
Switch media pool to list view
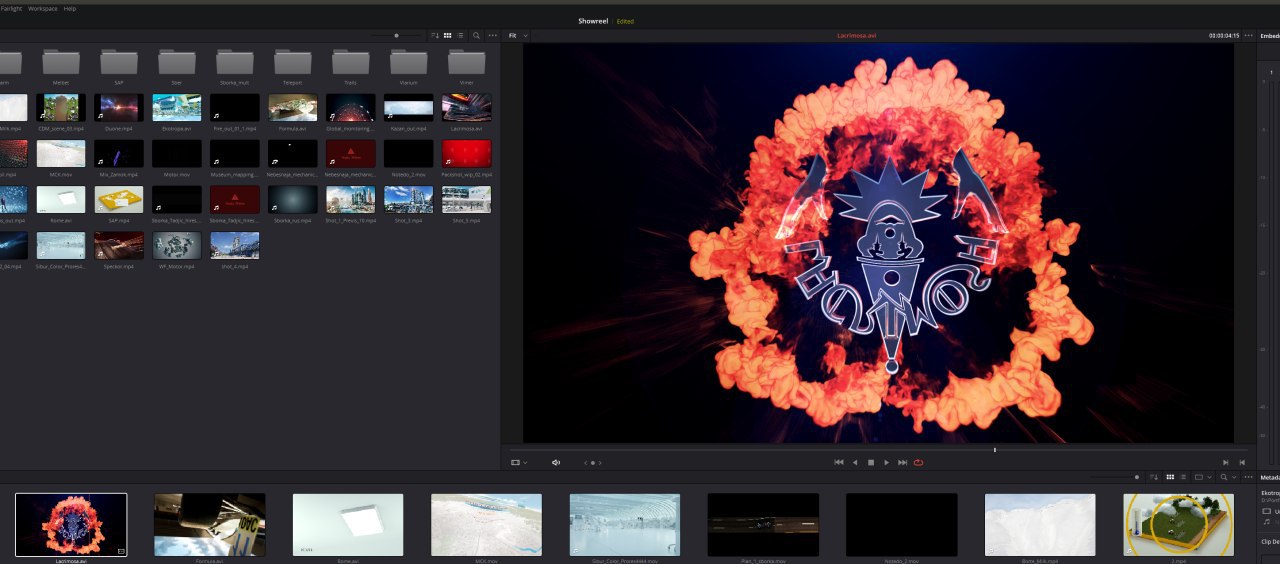tap(460, 35)
